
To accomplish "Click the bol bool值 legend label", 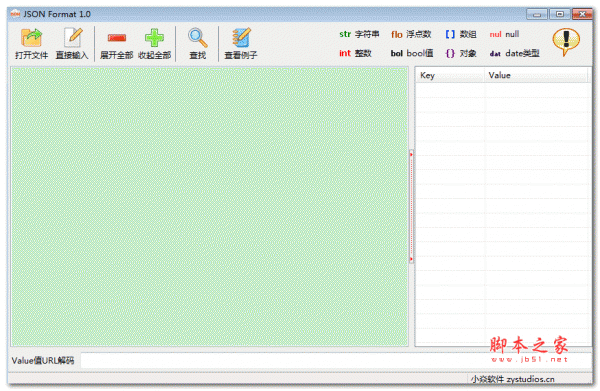I will click(412, 53).
